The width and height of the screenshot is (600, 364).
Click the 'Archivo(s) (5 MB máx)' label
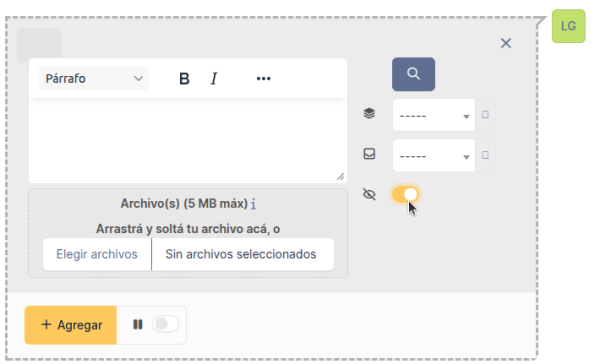pyautogui.click(x=184, y=204)
